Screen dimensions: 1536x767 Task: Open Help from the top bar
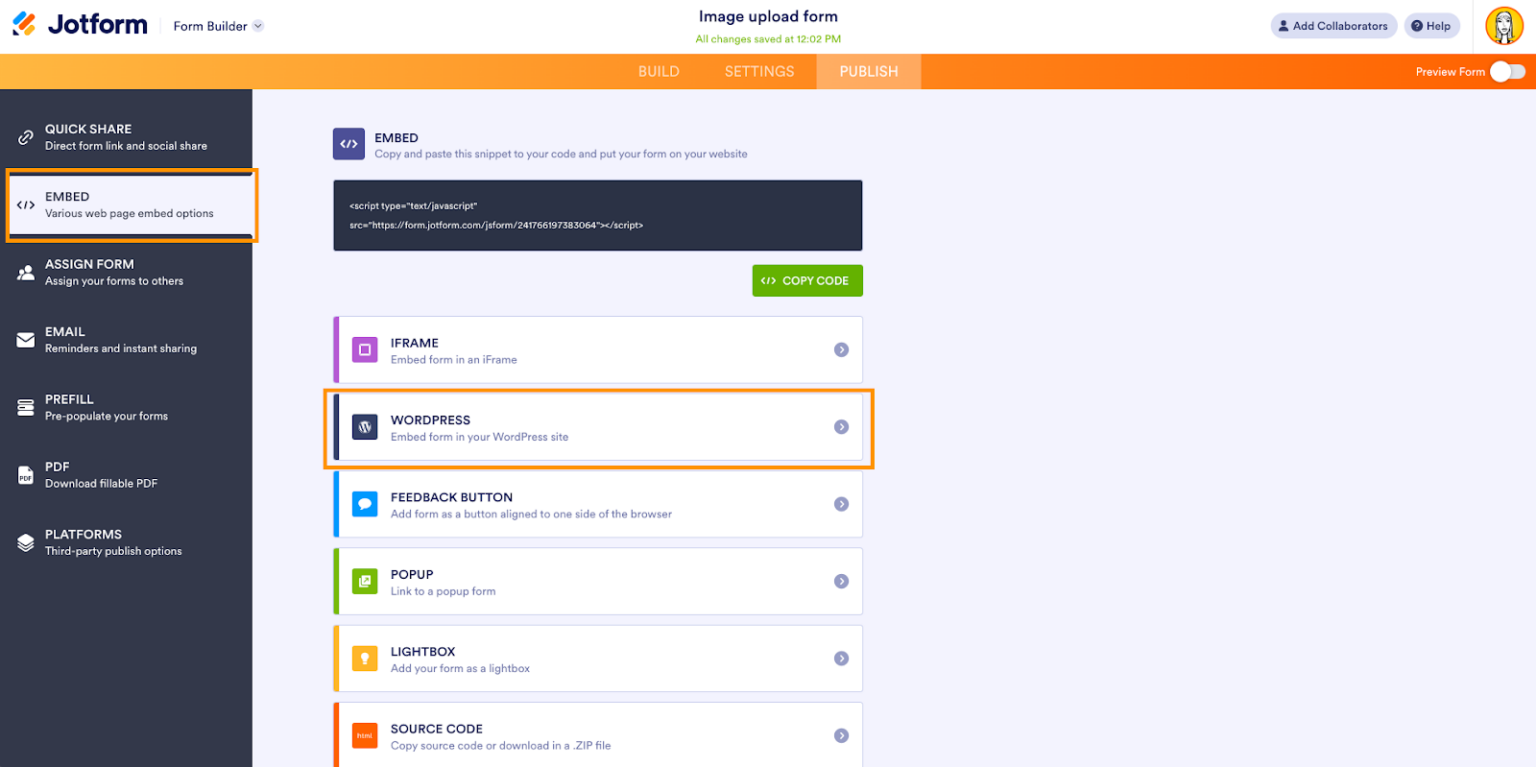coord(1432,25)
